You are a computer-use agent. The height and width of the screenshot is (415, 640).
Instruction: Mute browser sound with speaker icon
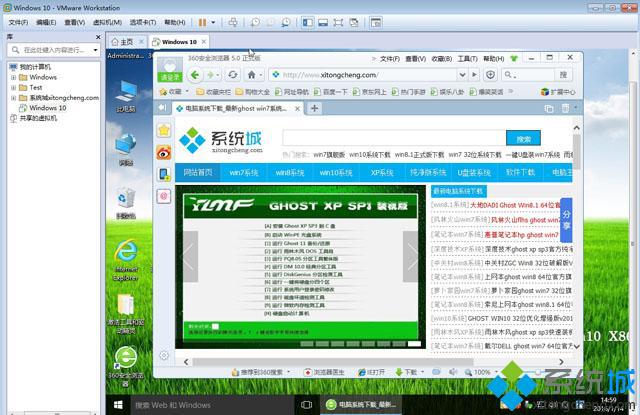pyautogui.click(x=453, y=372)
